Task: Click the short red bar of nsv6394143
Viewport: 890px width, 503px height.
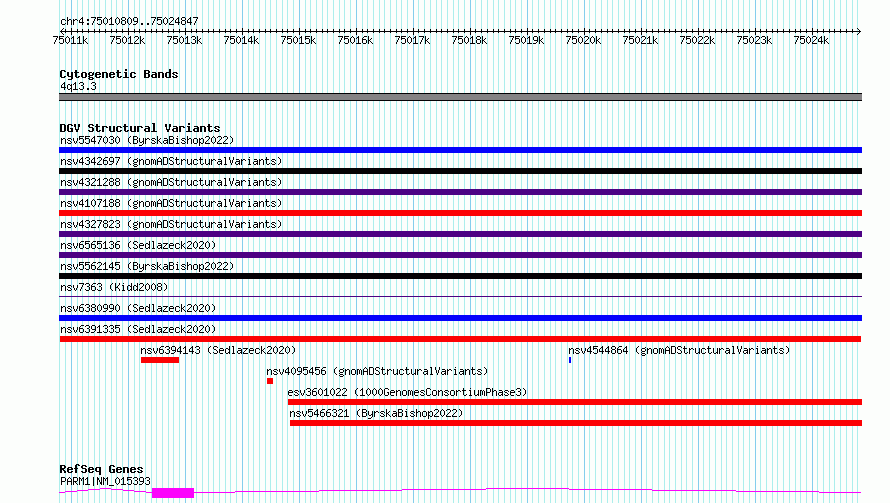Action: pyautogui.click(x=160, y=360)
